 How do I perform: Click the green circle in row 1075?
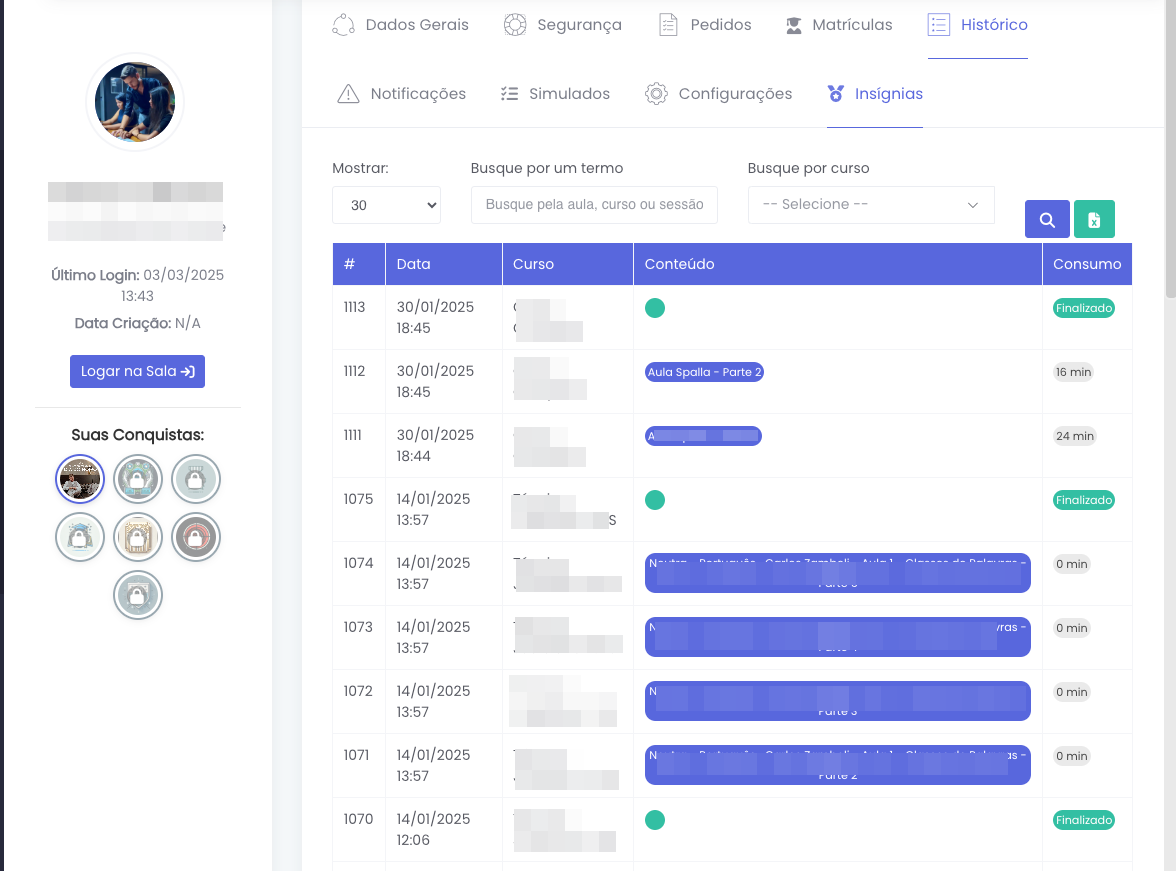(x=655, y=500)
